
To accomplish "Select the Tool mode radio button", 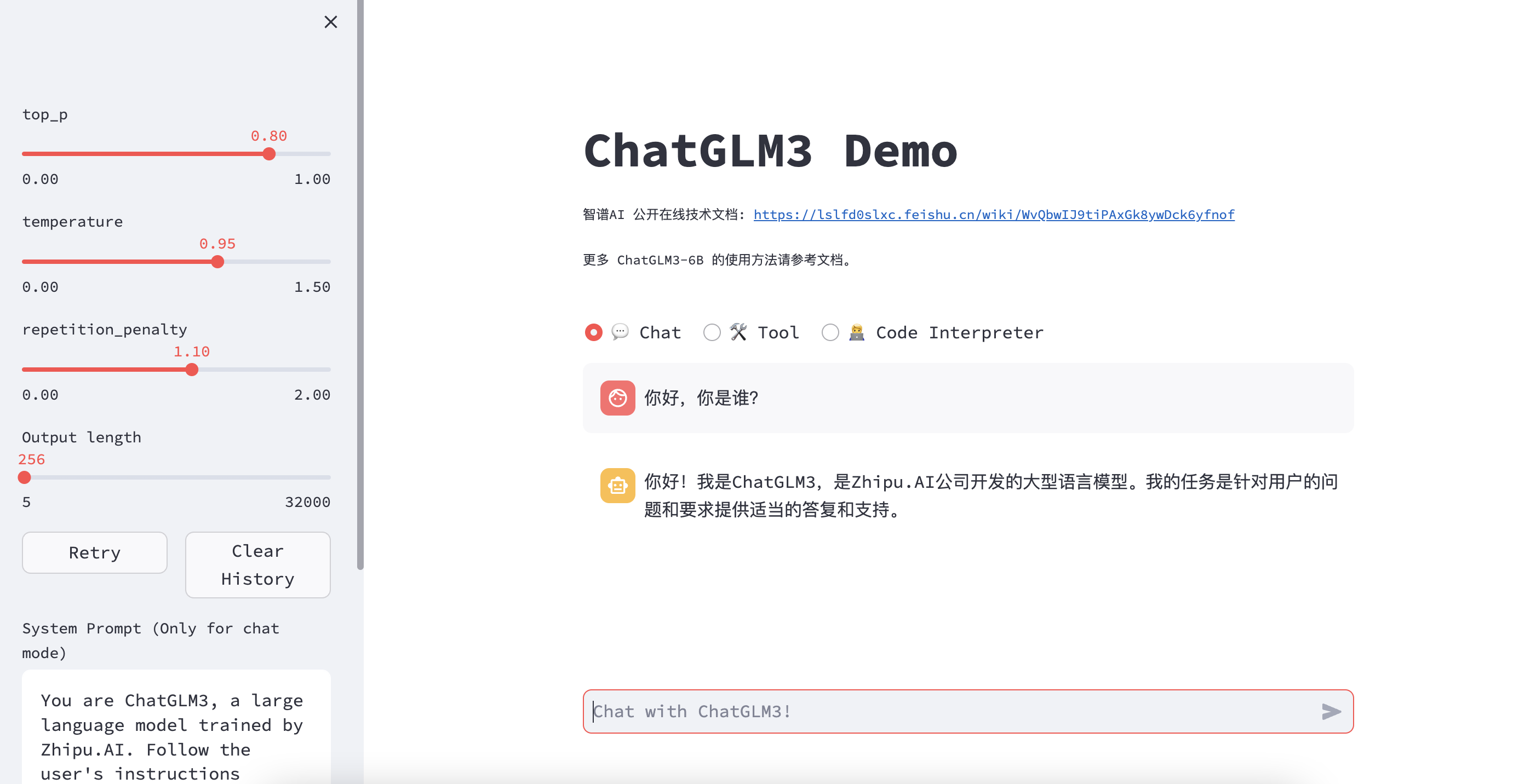I will coord(712,332).
